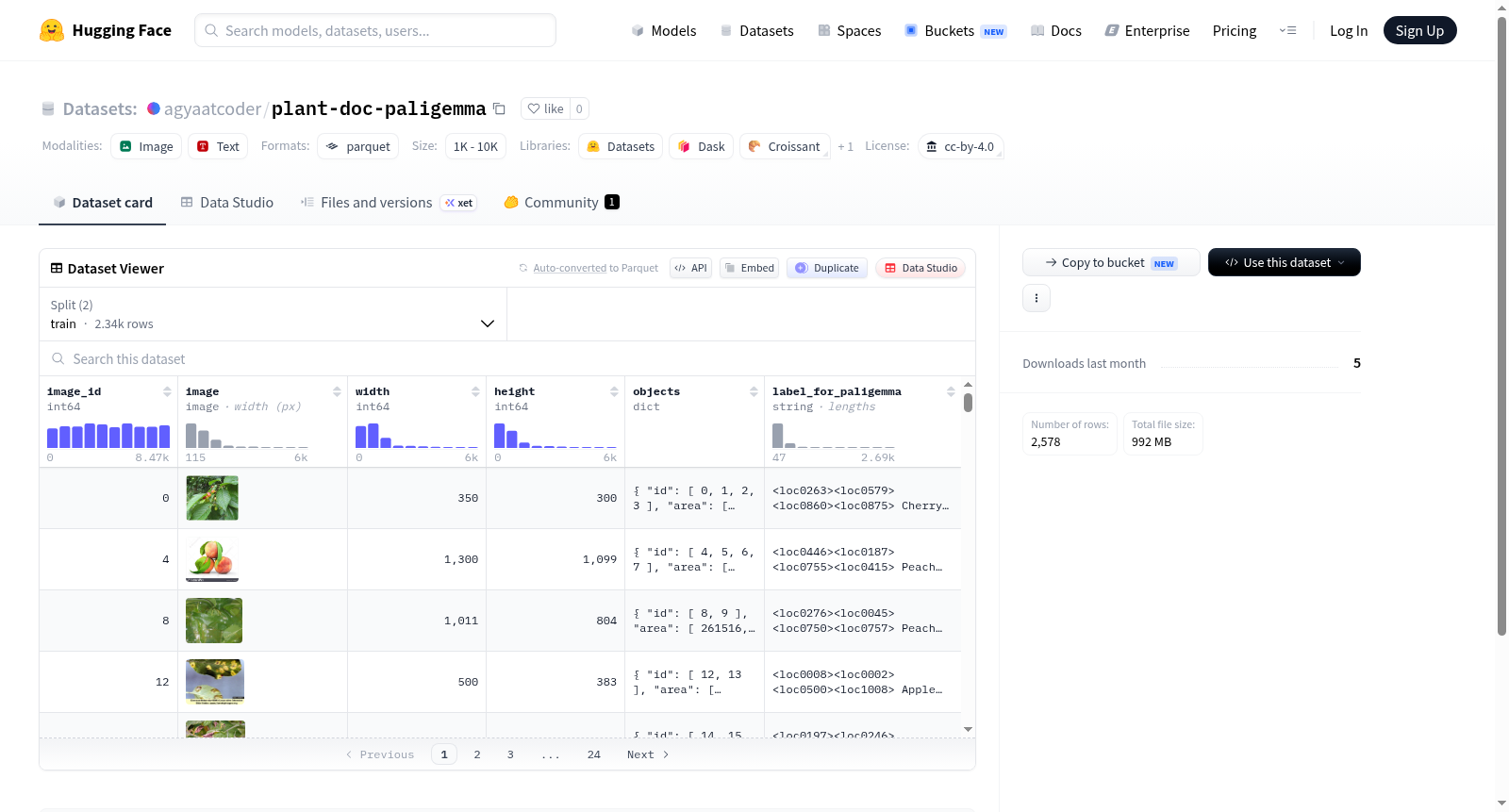Expand the +1 libraries list
Viewport: 1509px width, 812px height.
pyautogui.click(x=846, y=146)
